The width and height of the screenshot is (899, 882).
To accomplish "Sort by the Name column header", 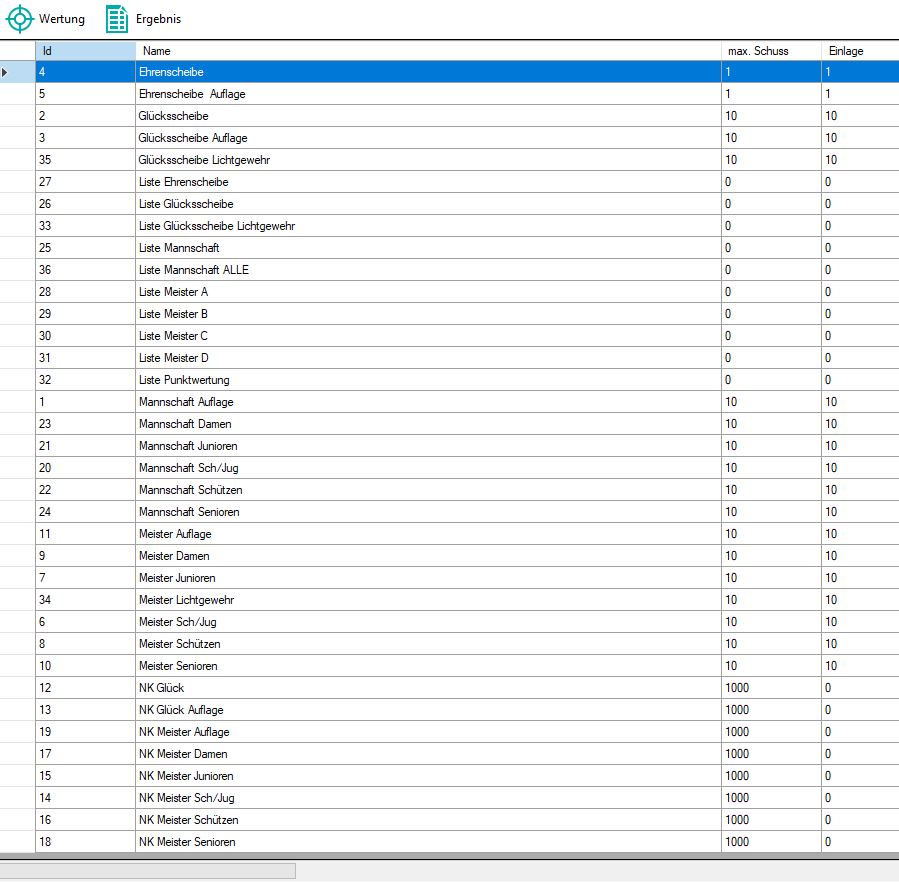I will (428, 51).
